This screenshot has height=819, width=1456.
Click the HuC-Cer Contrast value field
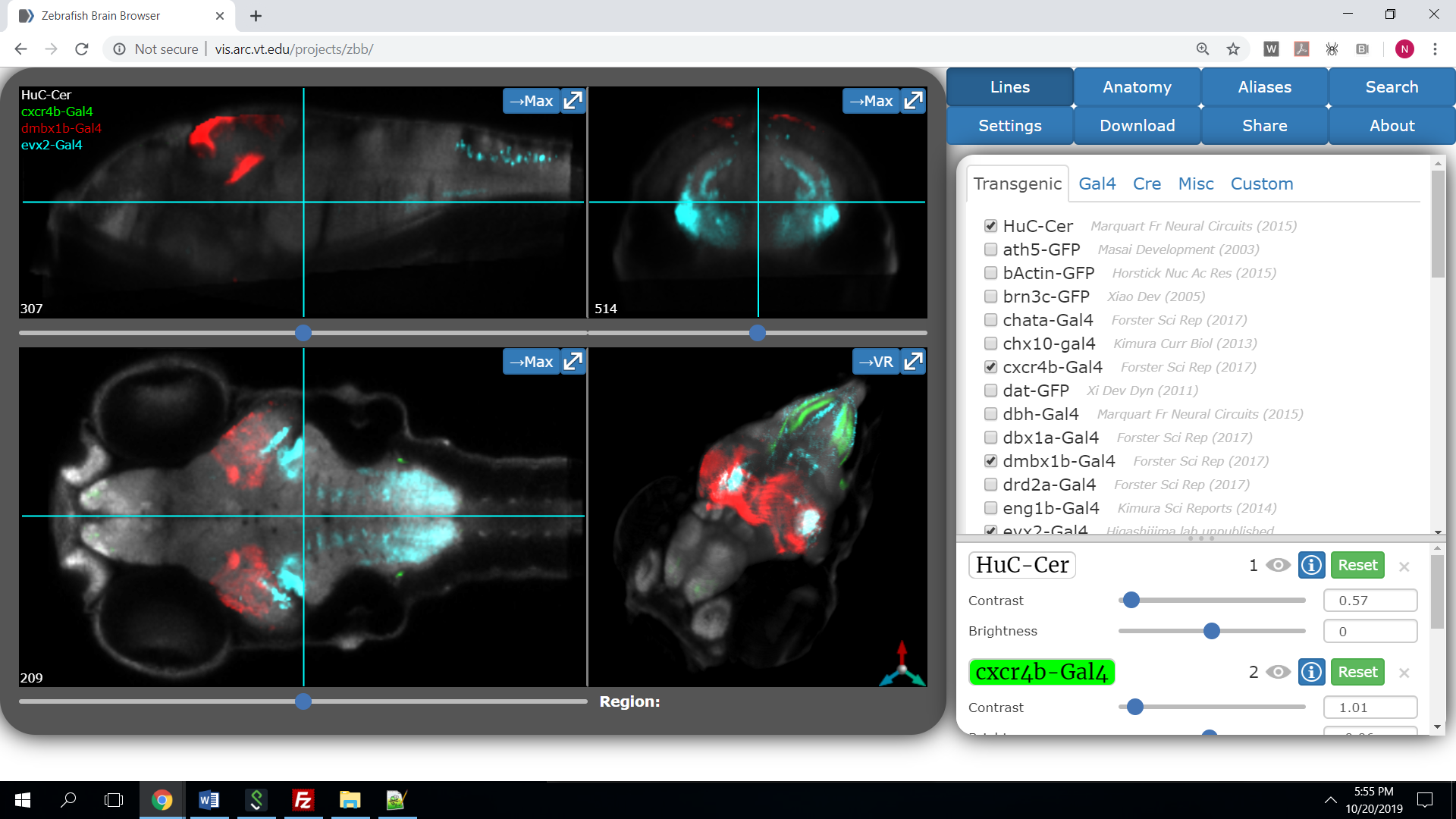coord(1370,601)
